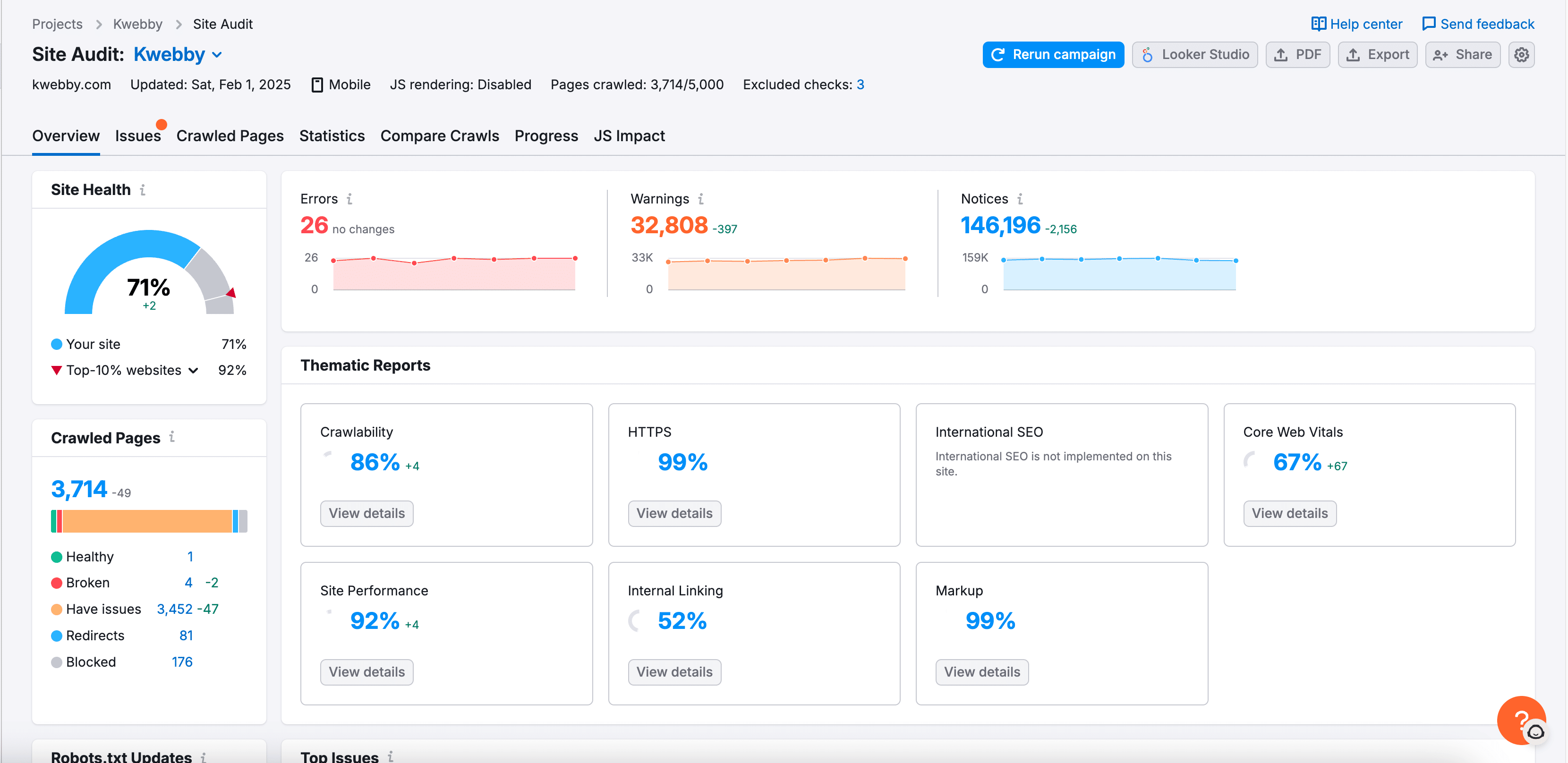Screen dimensions: 1568x763
Task: Open the JS Impact tab
Action: click(x=629, y=136)
